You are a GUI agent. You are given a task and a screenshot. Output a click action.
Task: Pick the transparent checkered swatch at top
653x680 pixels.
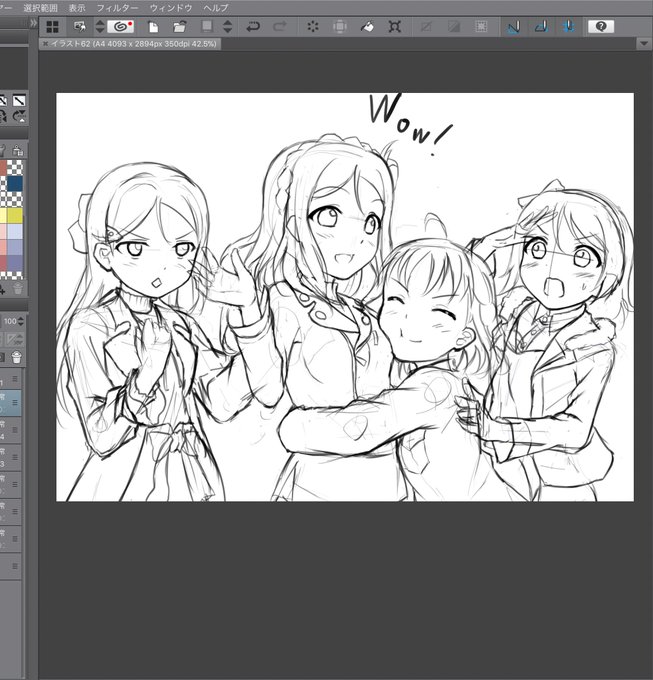coord(15,168)
